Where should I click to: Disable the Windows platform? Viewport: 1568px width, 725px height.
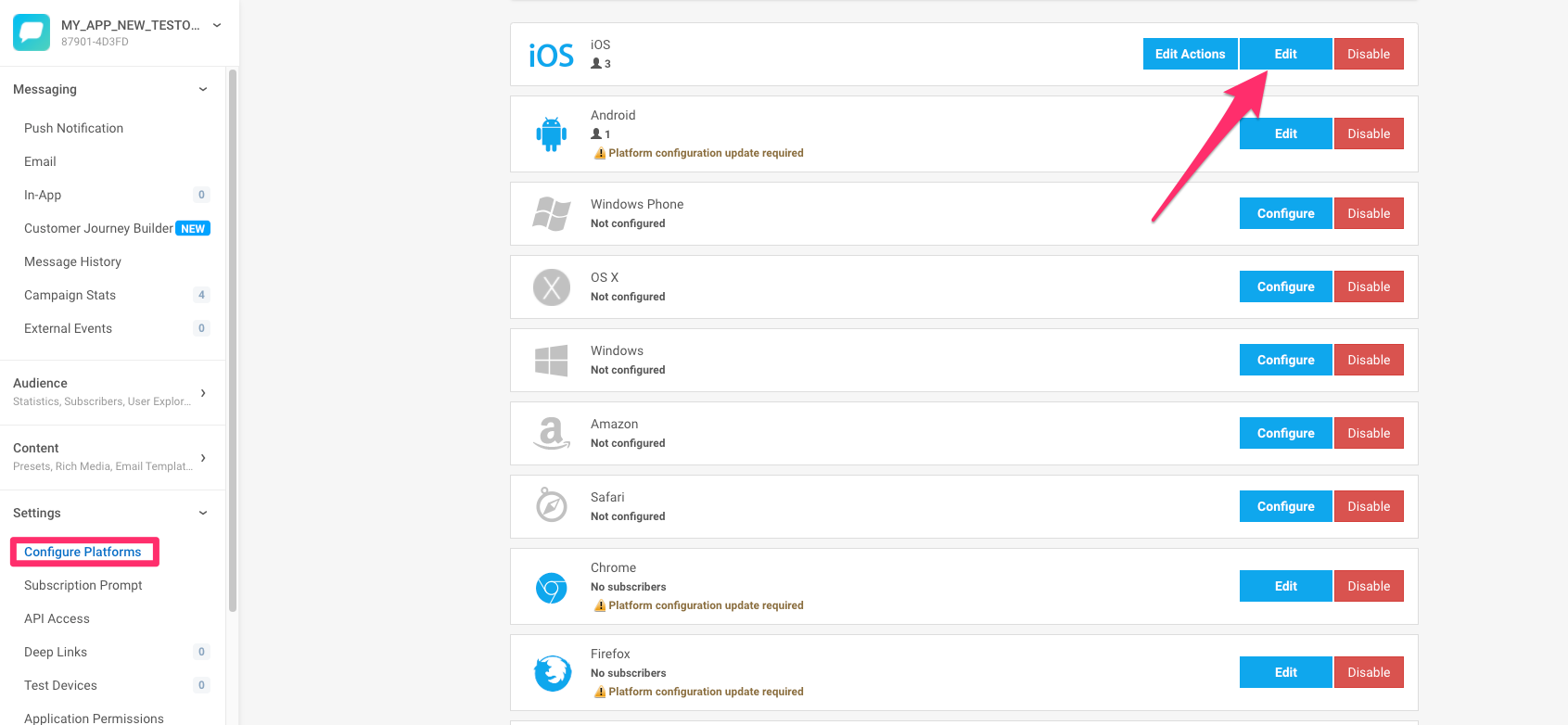coord(1369,360)
